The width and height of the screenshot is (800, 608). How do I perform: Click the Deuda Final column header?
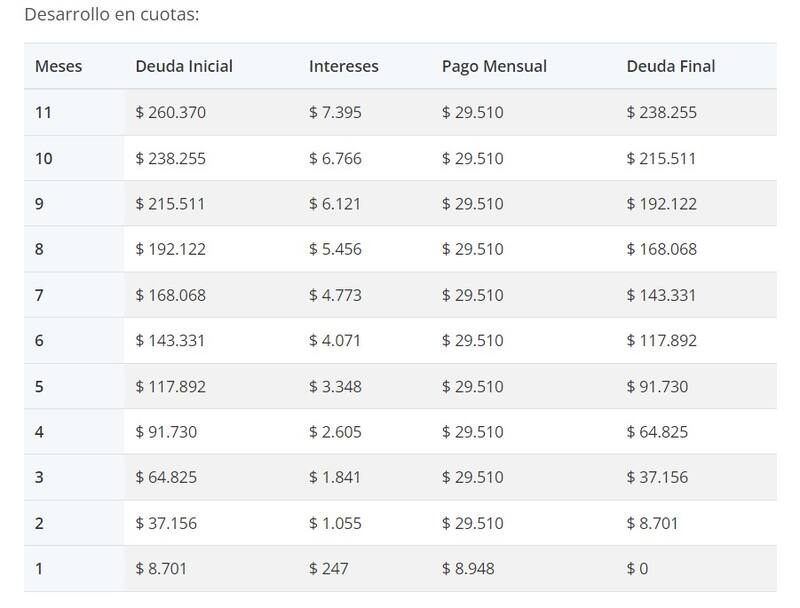click(x=670, y=67)
